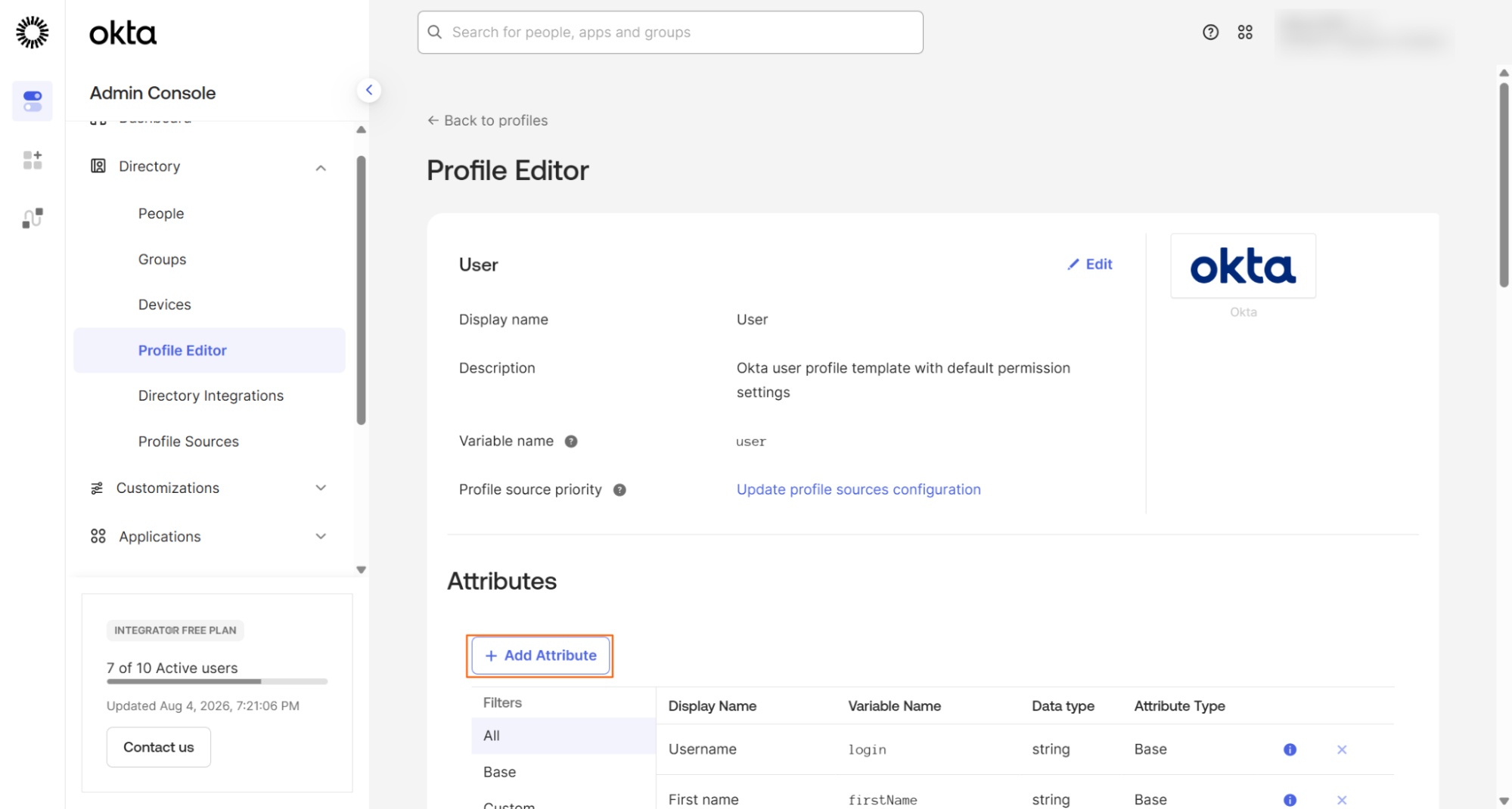
Task: Focus the people, apps and groups search field
Action: 670,32
